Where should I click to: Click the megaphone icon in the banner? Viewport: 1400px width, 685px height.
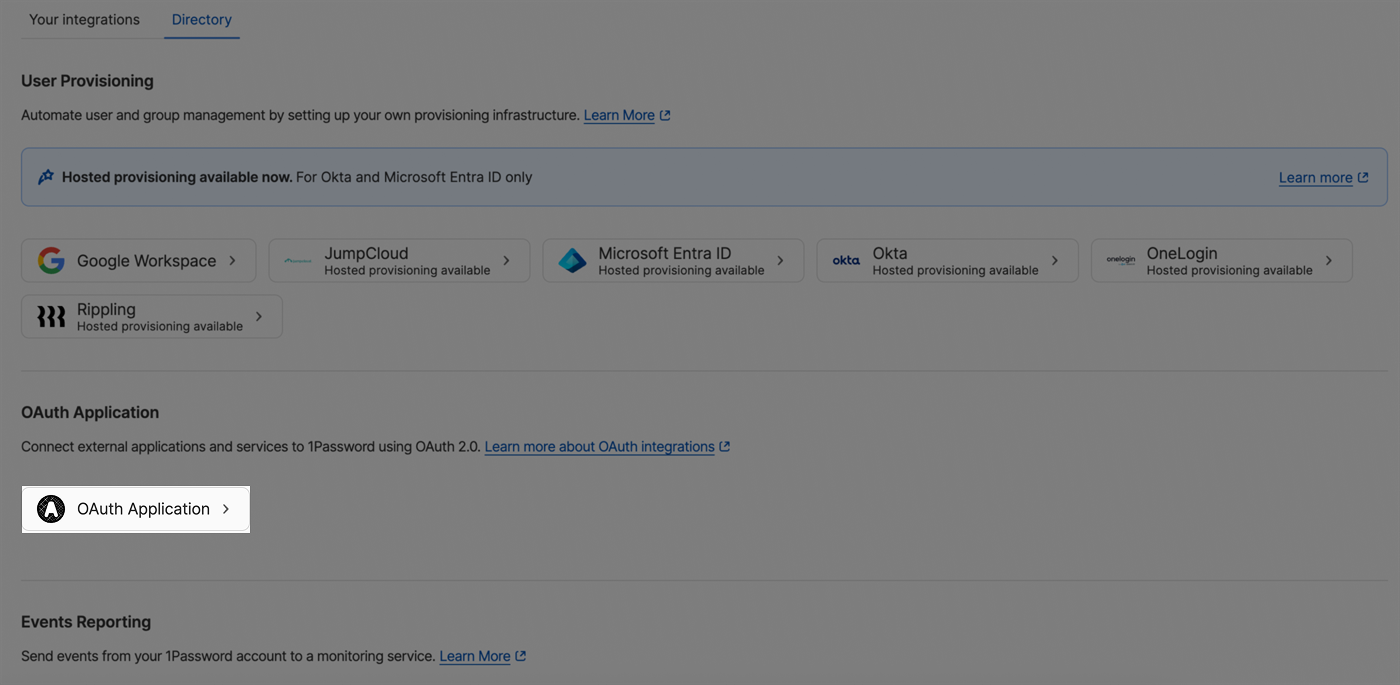44,176
